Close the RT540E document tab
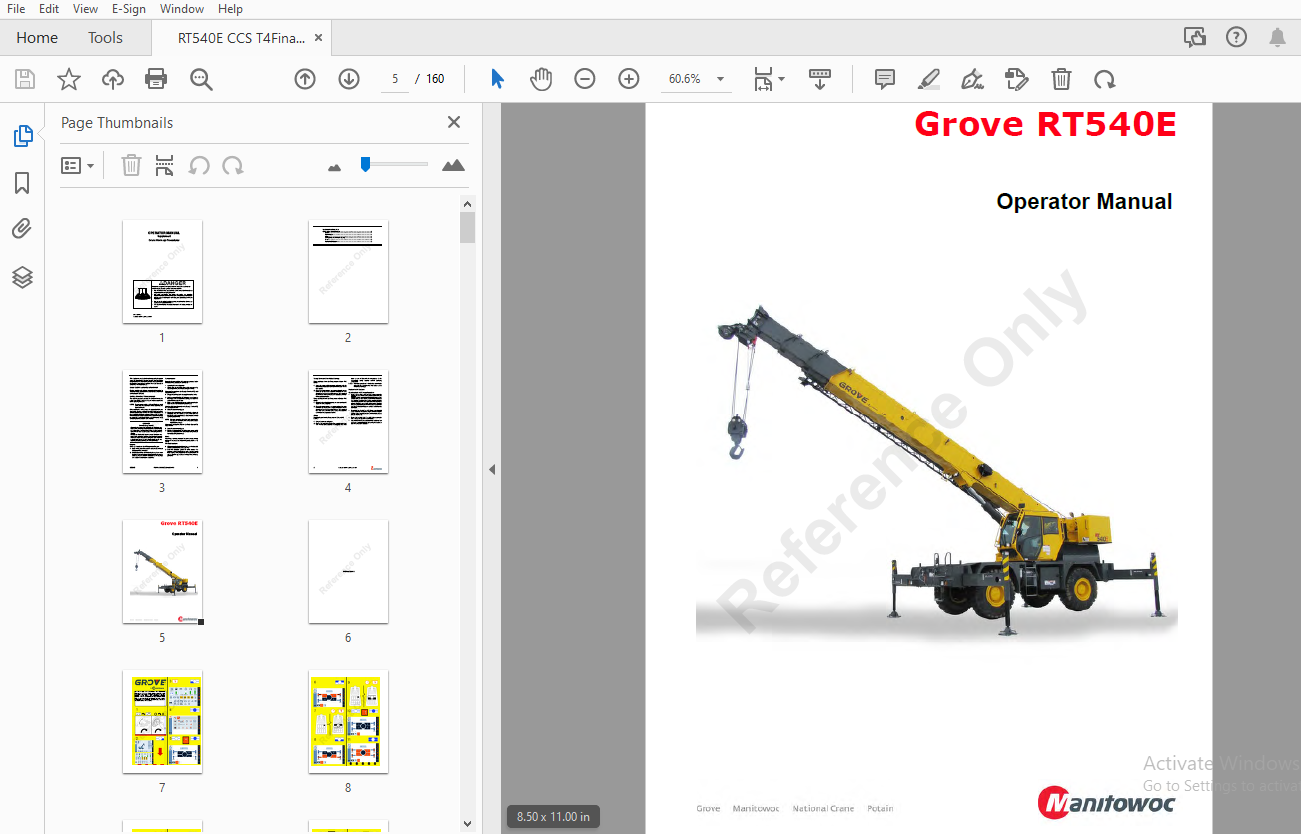The image size is (1301, 834). [319, 38]
